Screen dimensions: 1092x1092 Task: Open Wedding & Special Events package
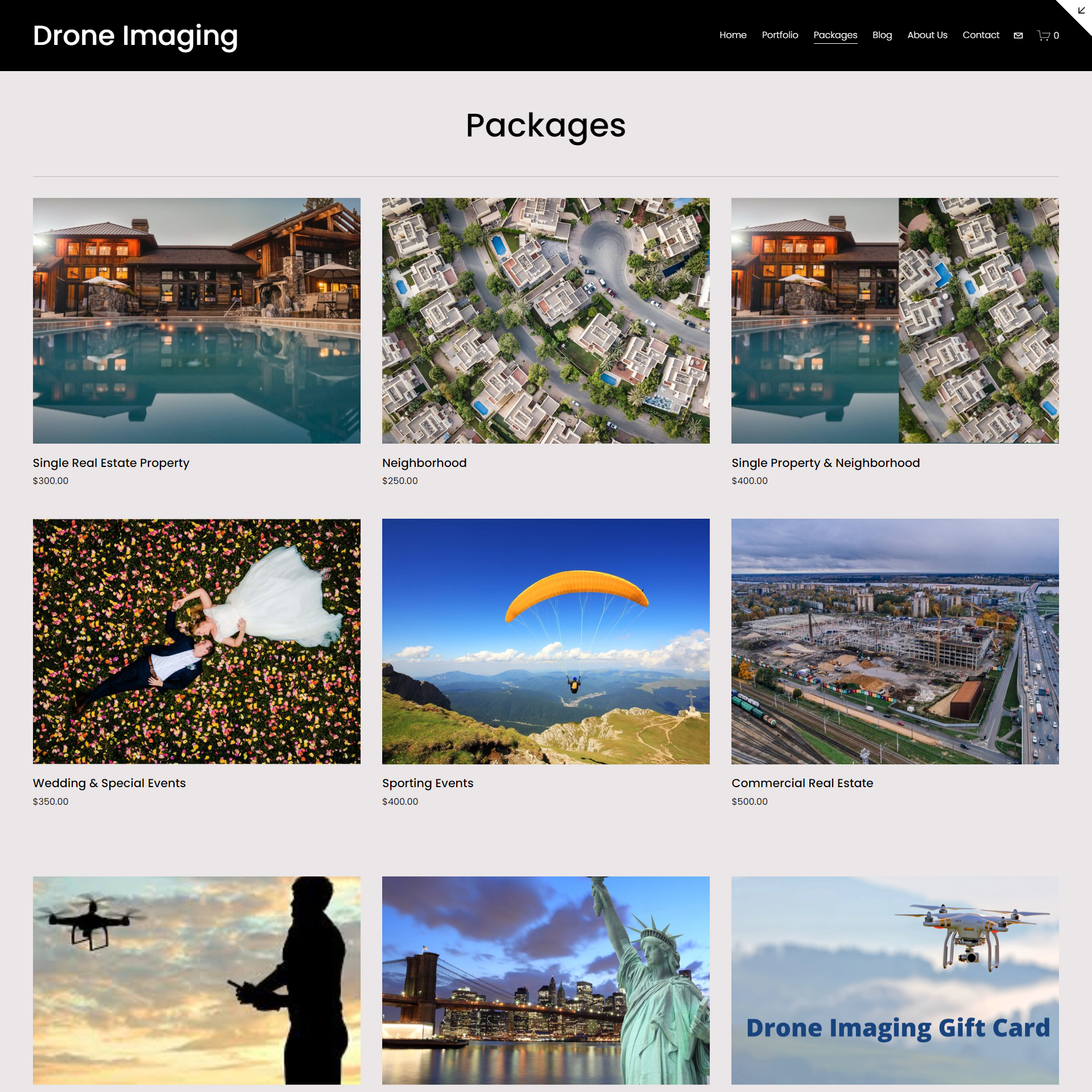click(109, 783)
